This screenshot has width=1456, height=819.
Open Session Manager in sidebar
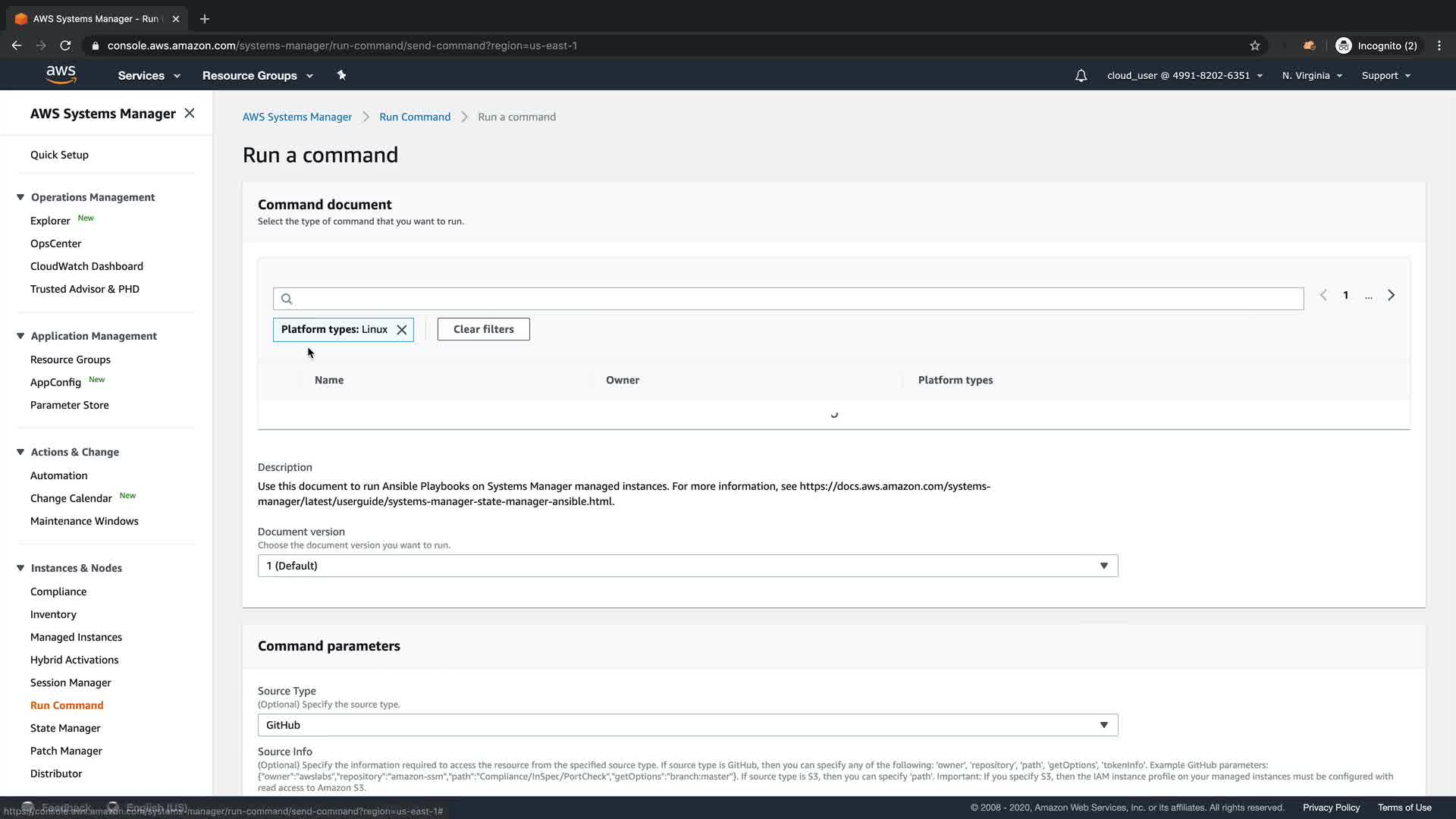(x=71, y=682)
